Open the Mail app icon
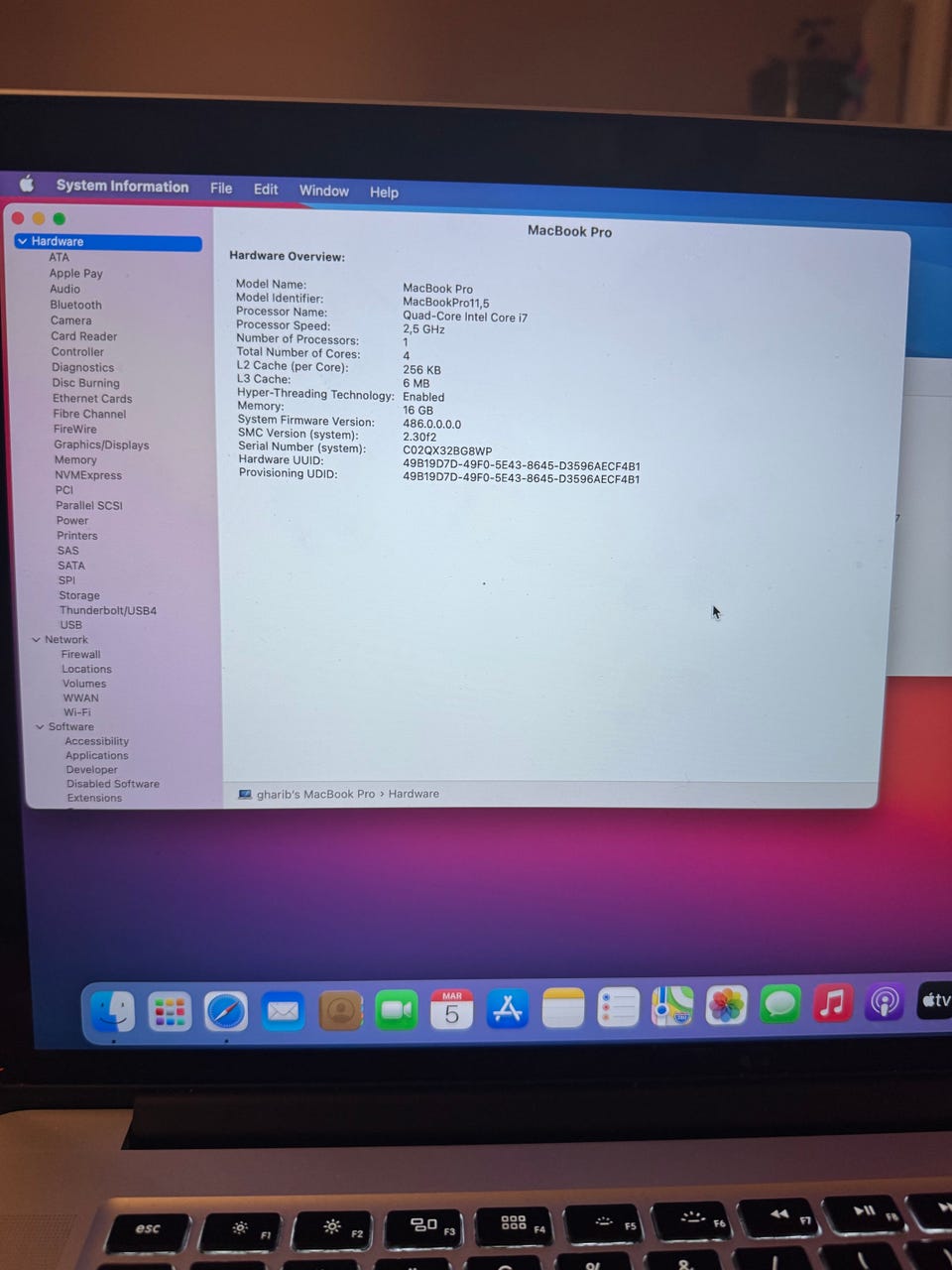The height and width of the screenshot is (1270, 952). 283,1012
